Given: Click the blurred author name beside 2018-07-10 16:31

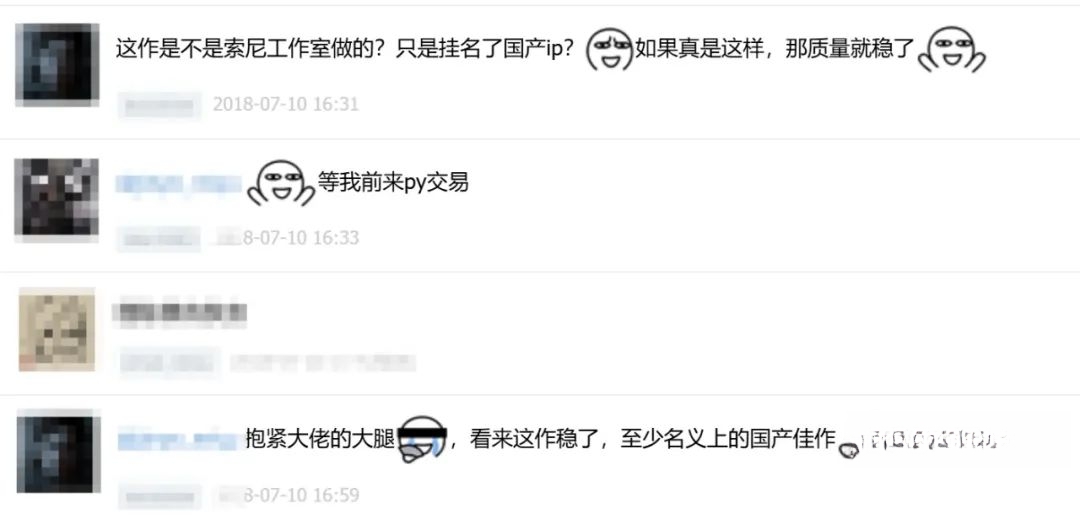Looking at the screenshot, I should 160,105.
